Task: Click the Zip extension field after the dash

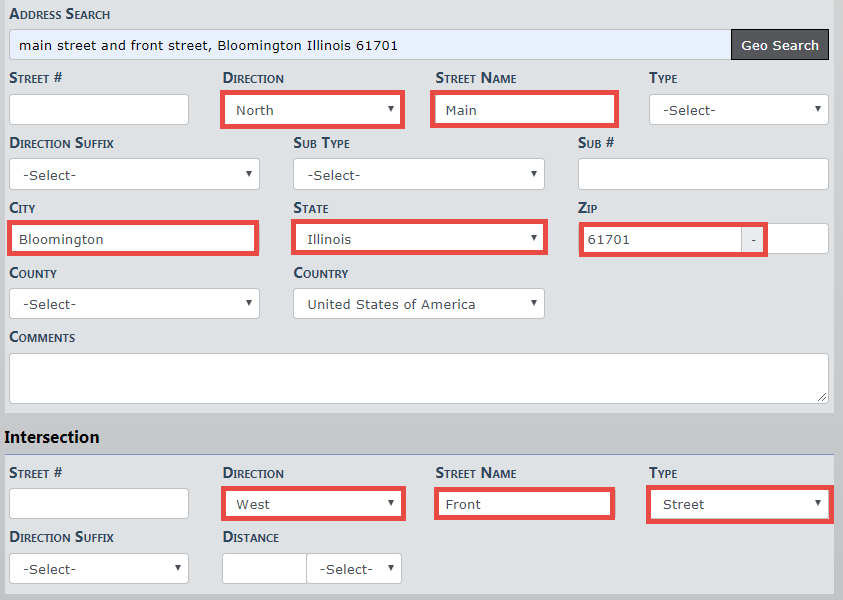Action: (797, 239)
